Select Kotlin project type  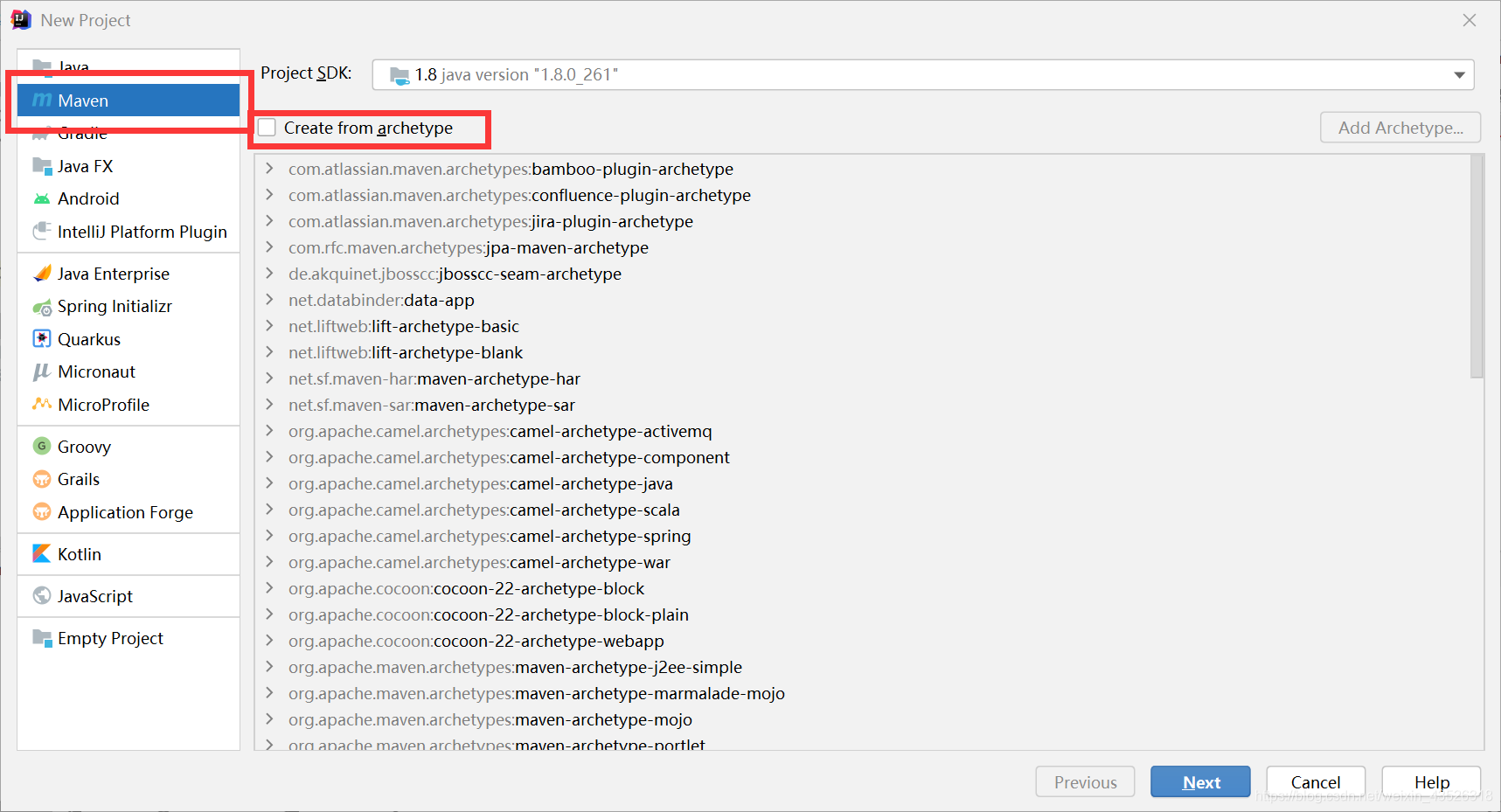(129, 554)
